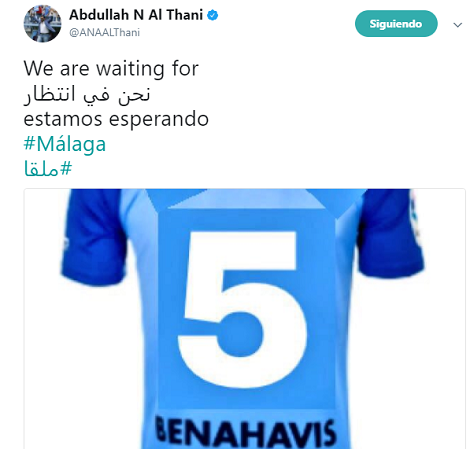Screen dimensions: 470x449
Task: Open the Arabic #ملقا hashtag
Action: tap(48, 169)
